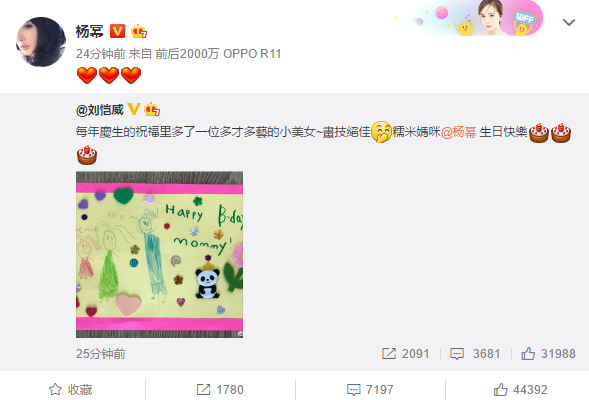Open the @杨幂 mention in reposted text

tap(459, 132)
